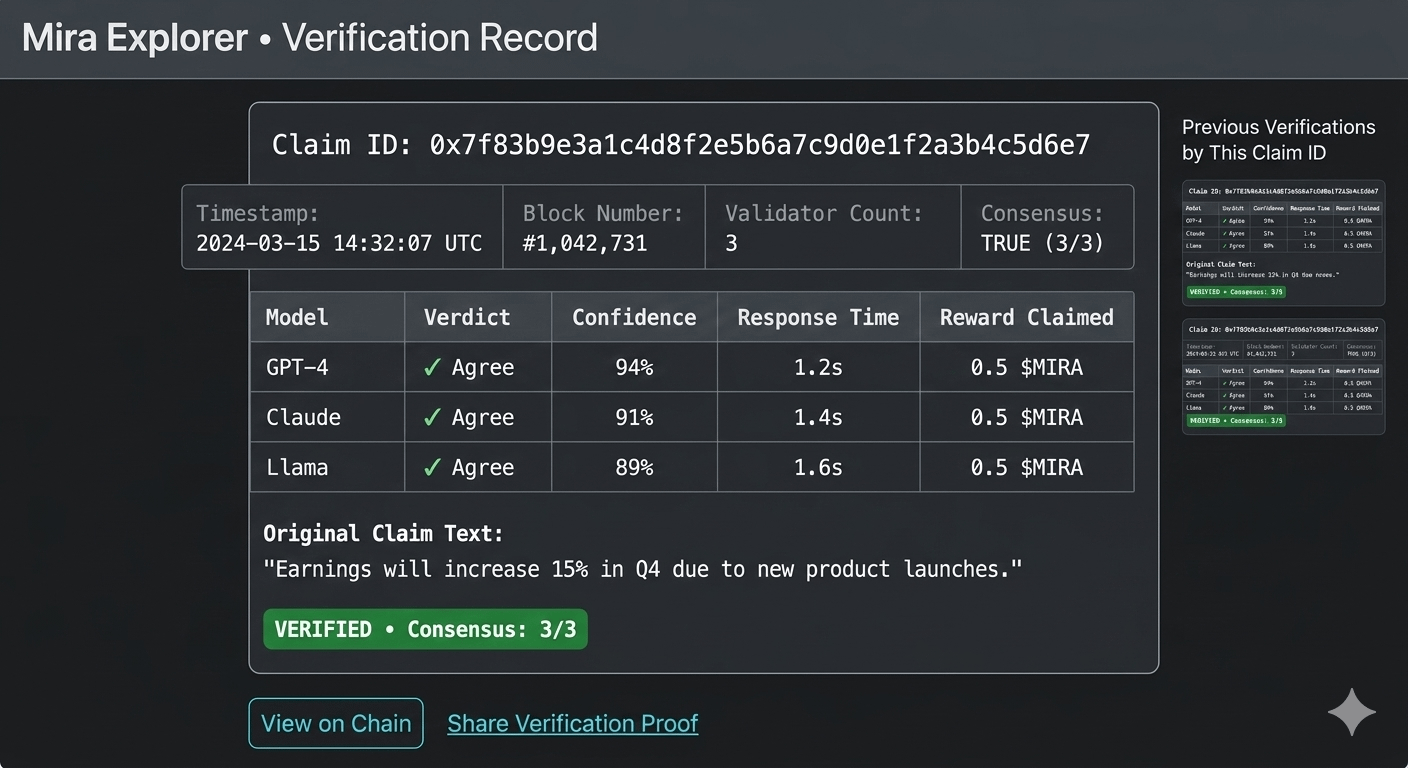Screen dimensions: 1408x768
Task: Click the Reward Claimed column header
Action: pos(1026,317)
